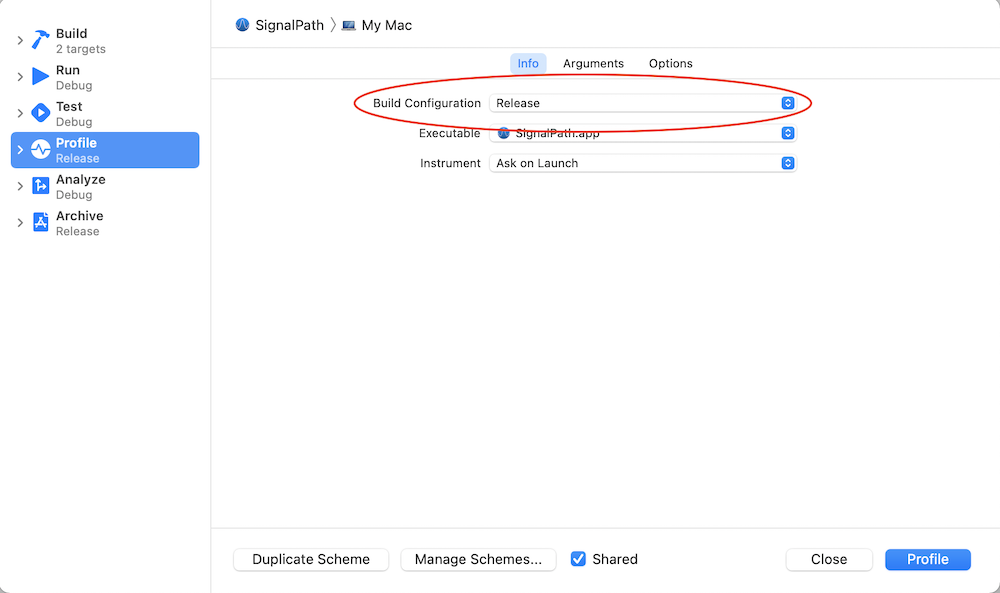Click the blue Profile button

pos(927,560)
